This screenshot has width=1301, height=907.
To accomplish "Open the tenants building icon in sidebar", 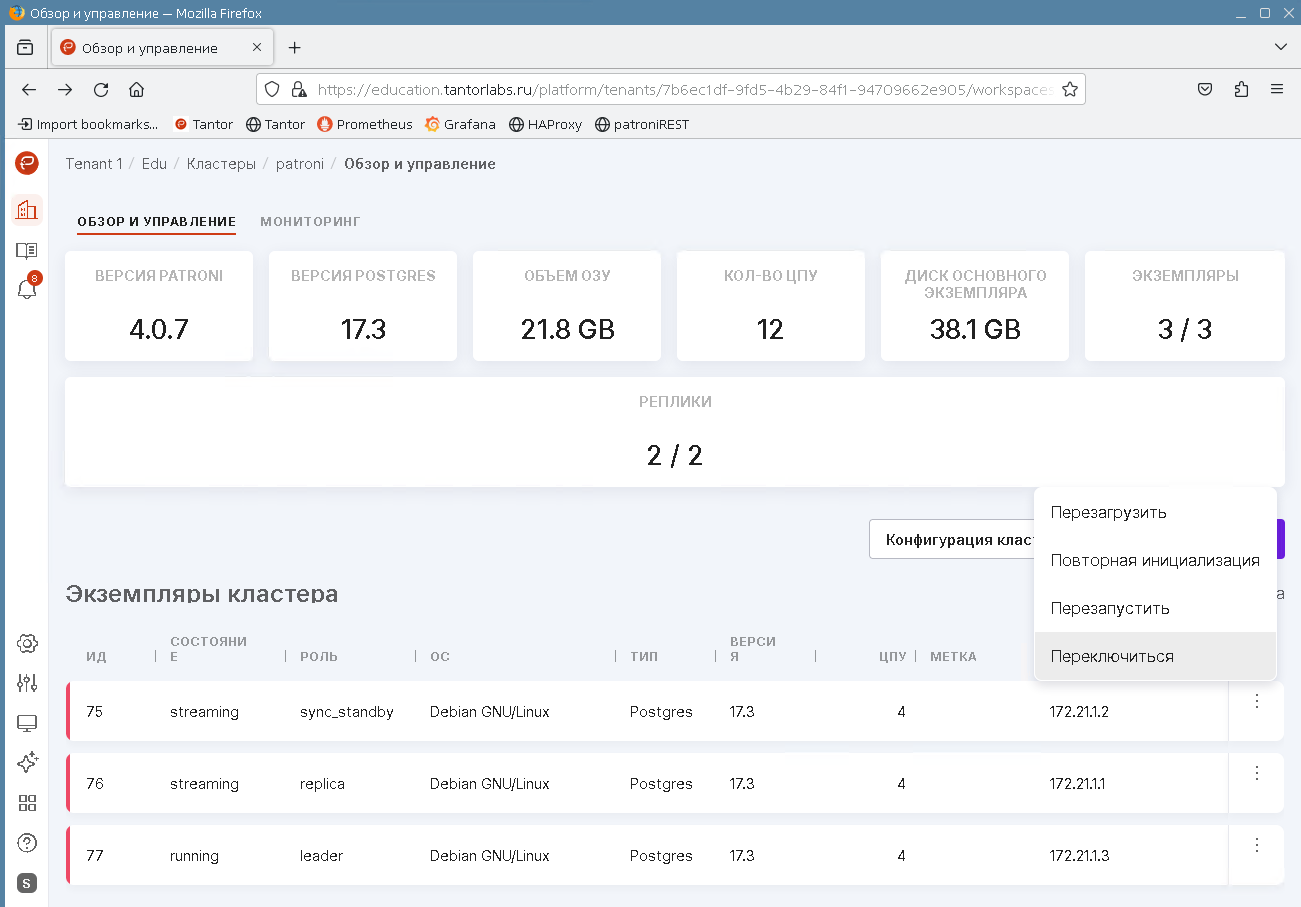I will (27, 210).
